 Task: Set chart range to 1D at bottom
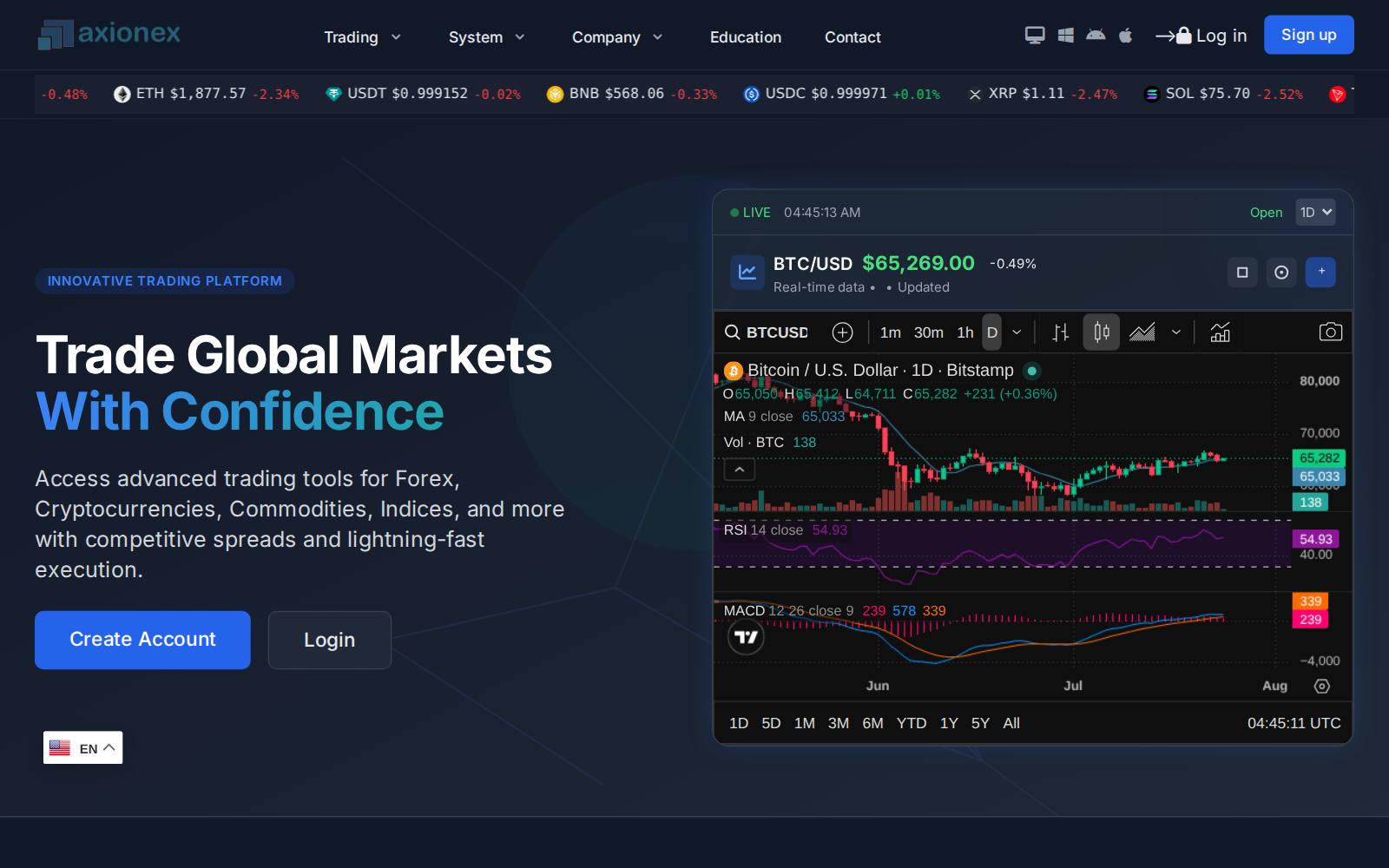pyautogui.click(x=739, y=723)
